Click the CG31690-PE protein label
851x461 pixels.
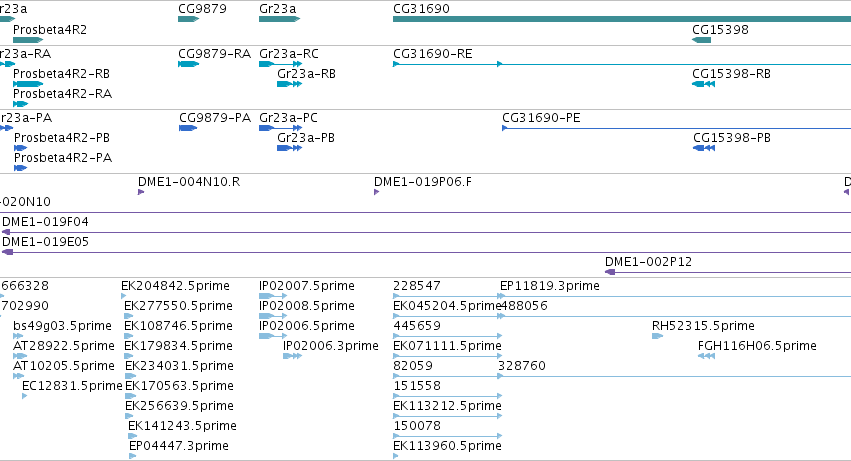click(541, 118)
